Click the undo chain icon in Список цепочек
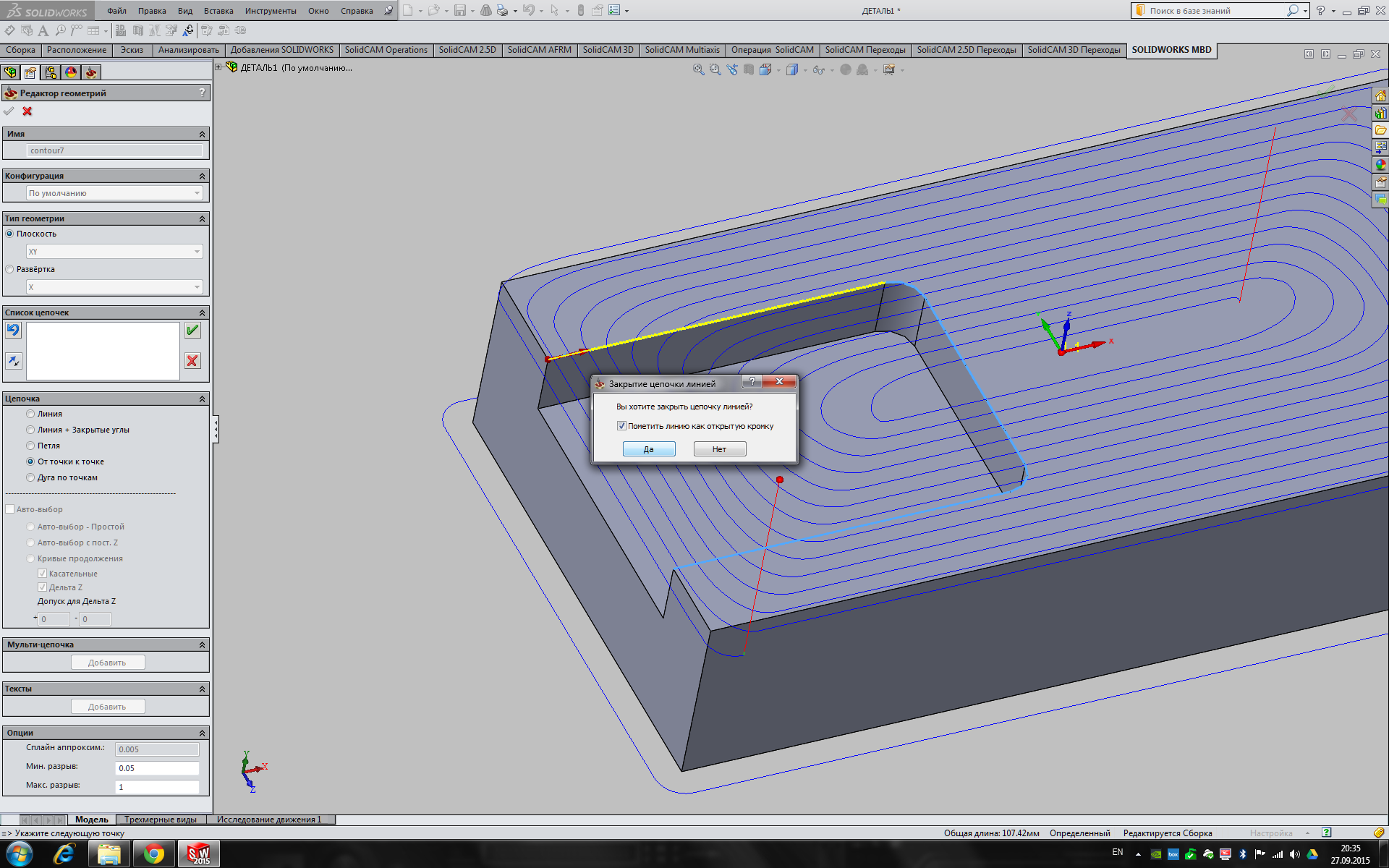This screenshot has height=868, width=1389. [x=14, y=331]
